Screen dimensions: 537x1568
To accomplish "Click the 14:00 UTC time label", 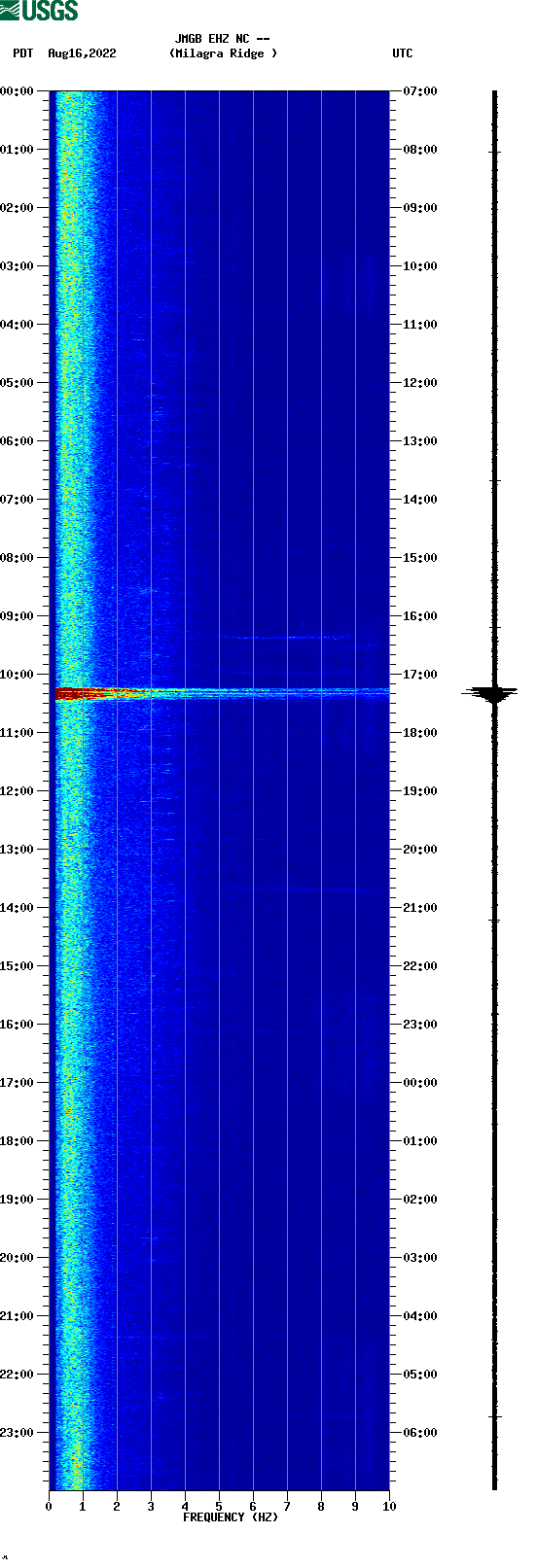I will (420, 500).
